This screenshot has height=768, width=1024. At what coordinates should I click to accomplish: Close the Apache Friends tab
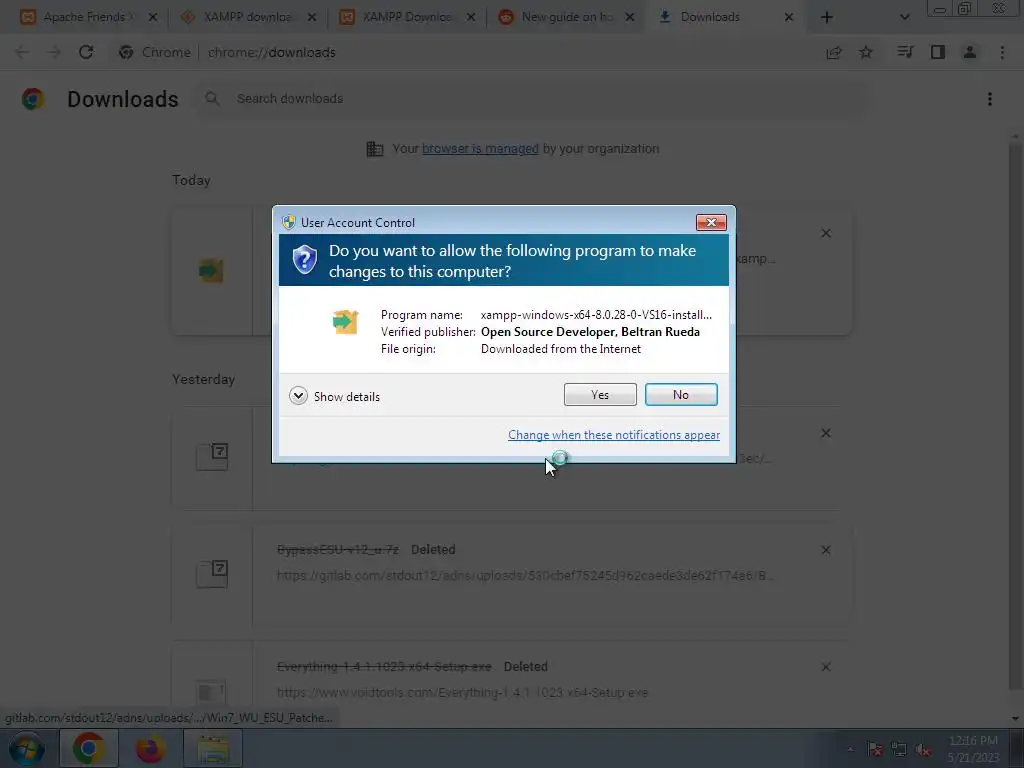pyautogui.click(x=153, y=18)
